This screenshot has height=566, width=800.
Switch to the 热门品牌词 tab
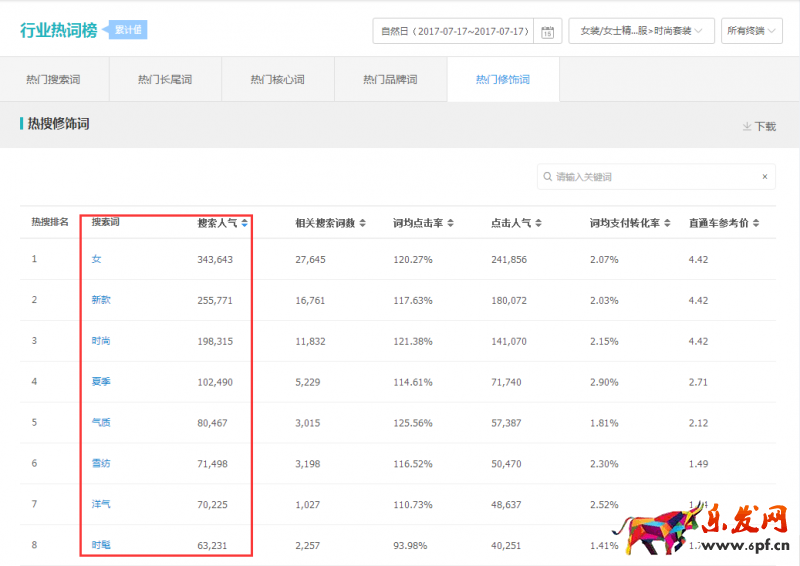[390, 80]
